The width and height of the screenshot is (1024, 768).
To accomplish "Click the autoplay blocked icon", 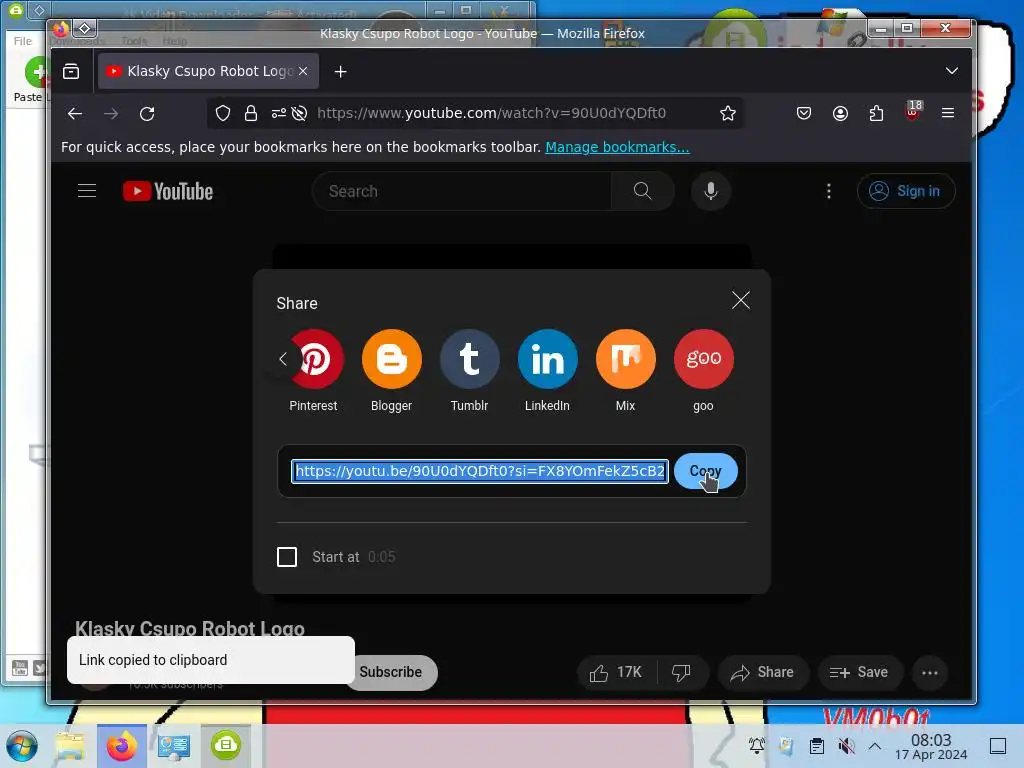I will [x=300, y=114].
